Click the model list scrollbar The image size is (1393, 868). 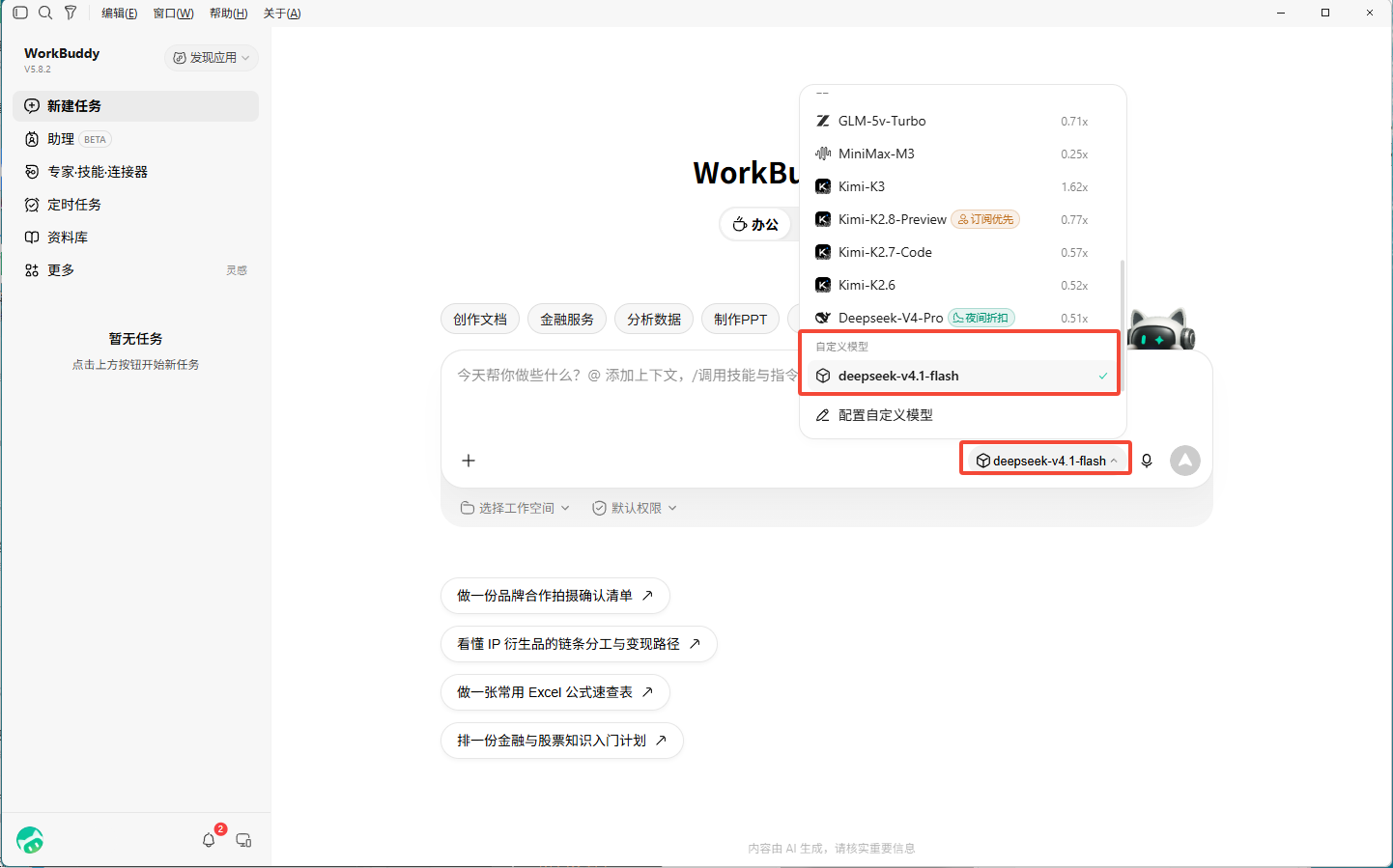point(1122,324)
